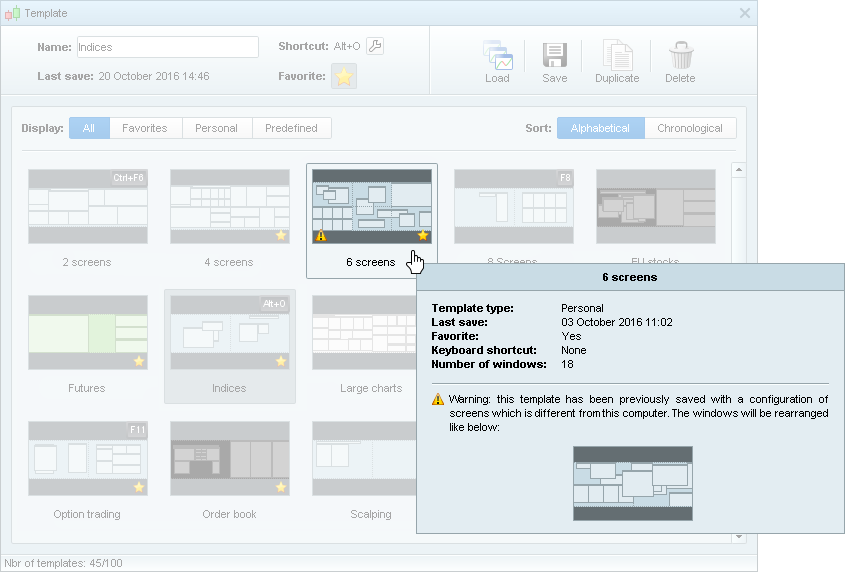The width and height of the screenshot is (845, 572).
Task: Toggle the Favorite star button
Action: [x=344, y=77]
